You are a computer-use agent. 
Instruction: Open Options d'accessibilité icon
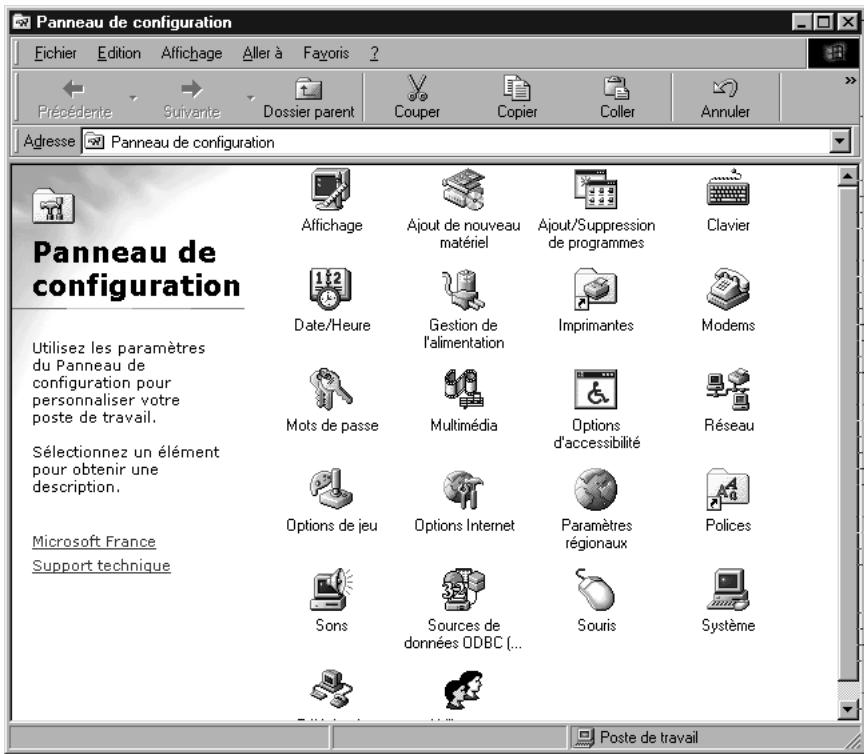pyautogui.click(x=596, y=389)
